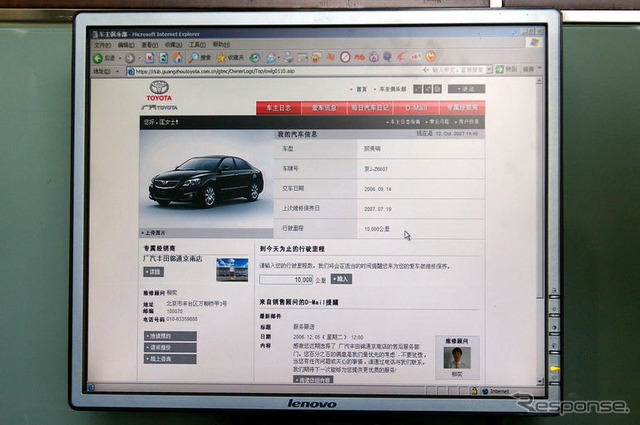Click the 洽谈预约 button
This screenshot has height=425, width=640.
(x=170, y=336)
